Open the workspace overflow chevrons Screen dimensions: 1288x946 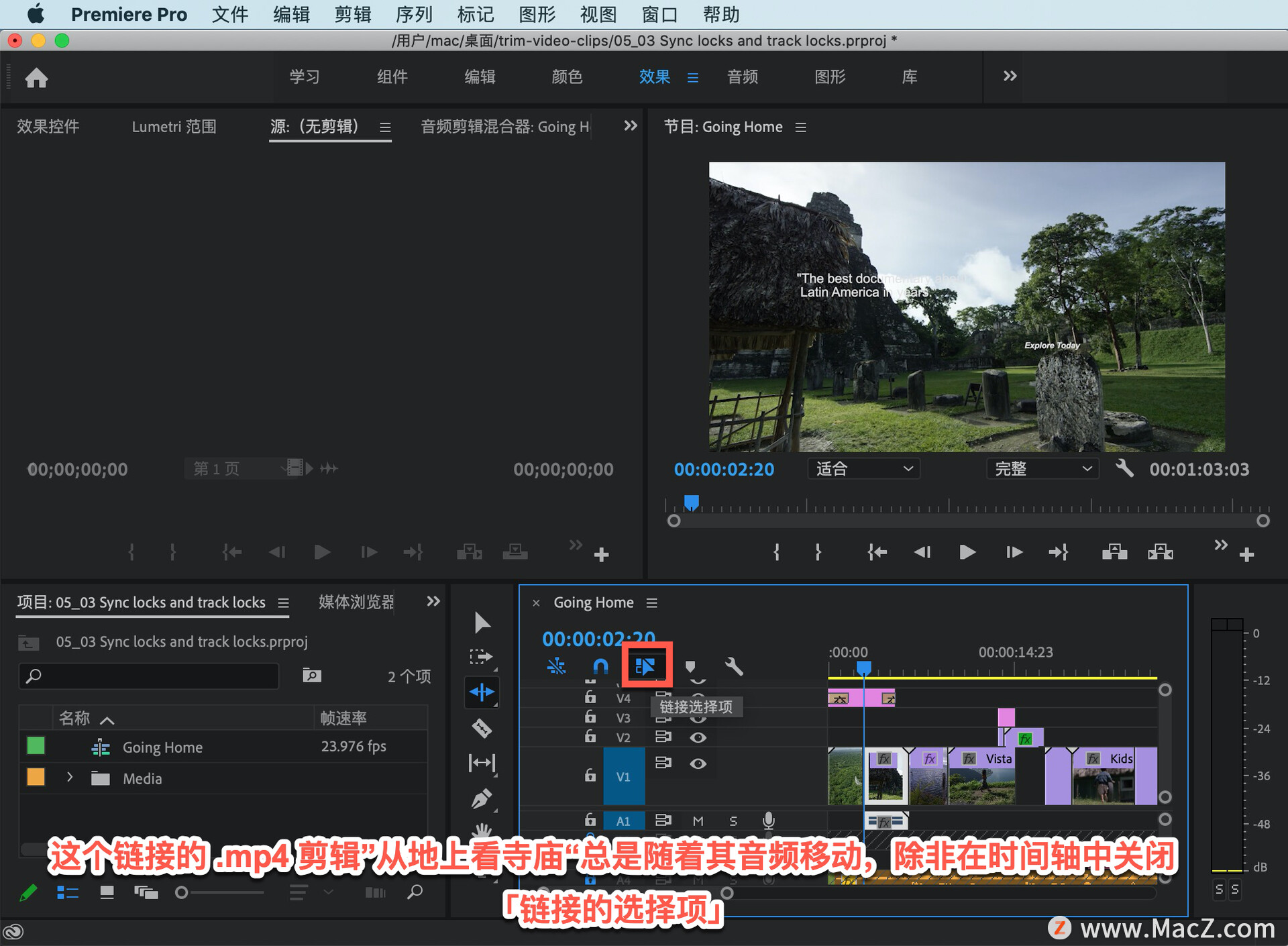coord(1010,76)
